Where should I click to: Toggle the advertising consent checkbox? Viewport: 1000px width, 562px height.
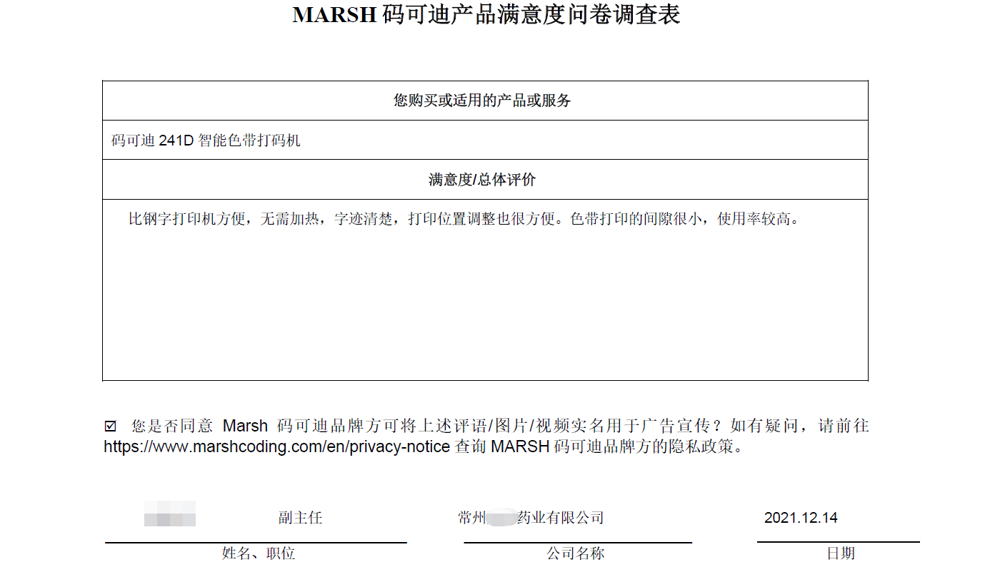(x=110, y=425)
